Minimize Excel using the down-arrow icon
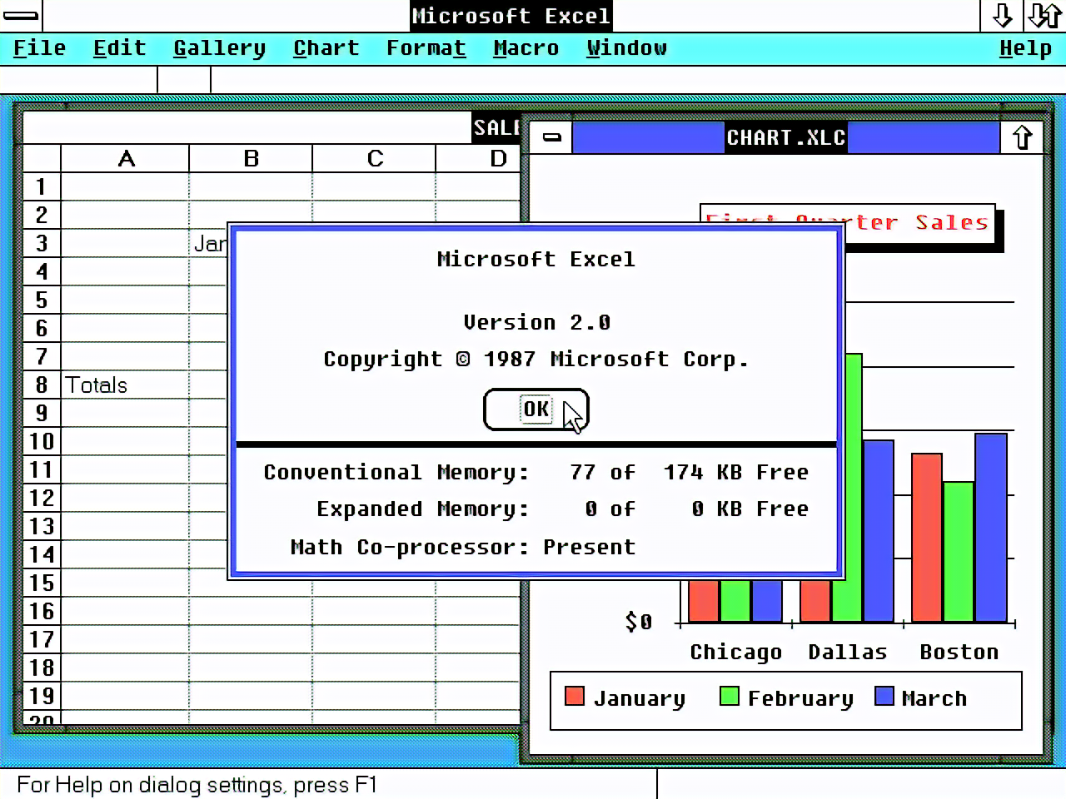 coord(1001,15)
